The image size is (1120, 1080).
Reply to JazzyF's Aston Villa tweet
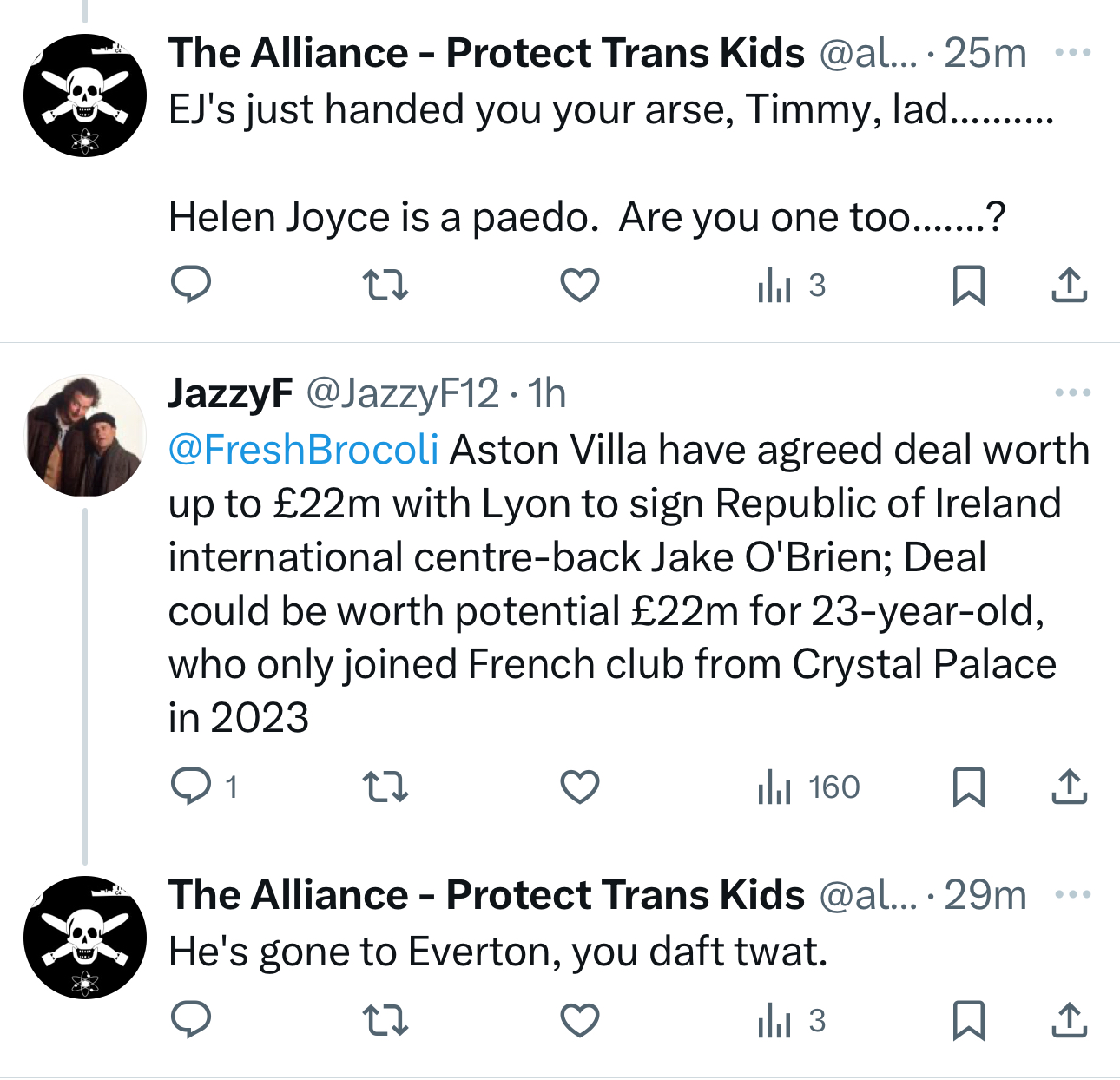(191, 787)
